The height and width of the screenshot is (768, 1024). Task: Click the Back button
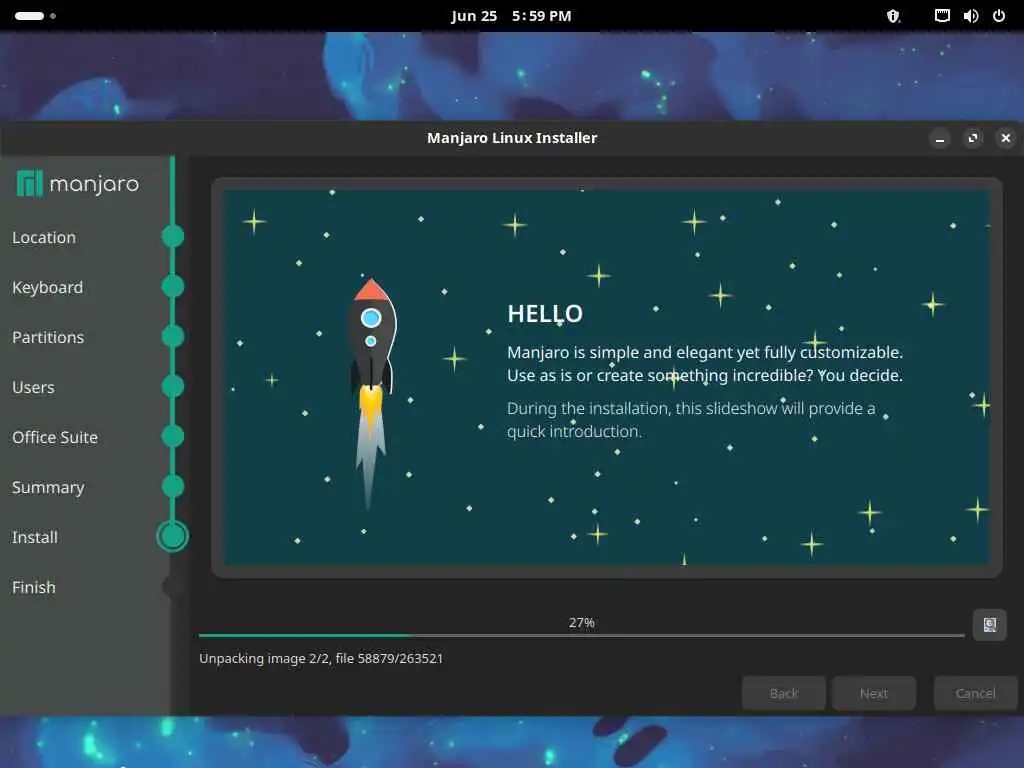[784, 693]
